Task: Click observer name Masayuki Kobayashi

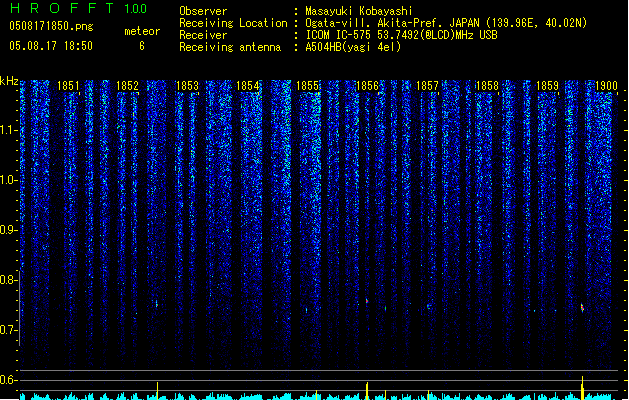Action: (359, 11)
